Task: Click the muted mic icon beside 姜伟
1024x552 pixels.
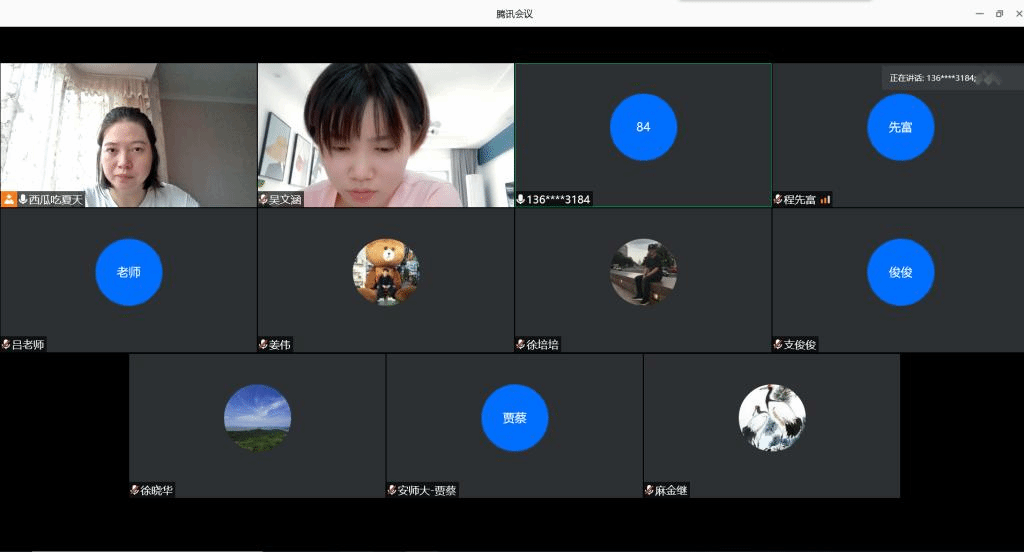Action: point(264,344)
